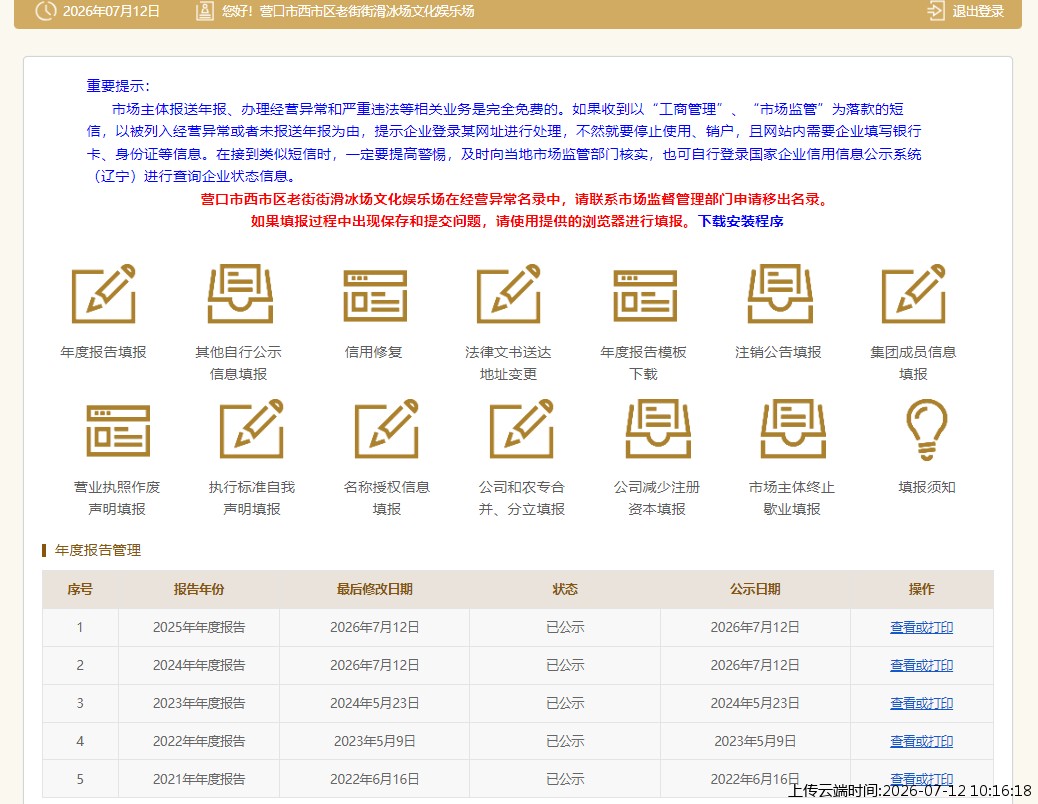The image size is (1038, 804).
Task: Open 法律文书送达地址变更 icon
Action: pos(508,294)
